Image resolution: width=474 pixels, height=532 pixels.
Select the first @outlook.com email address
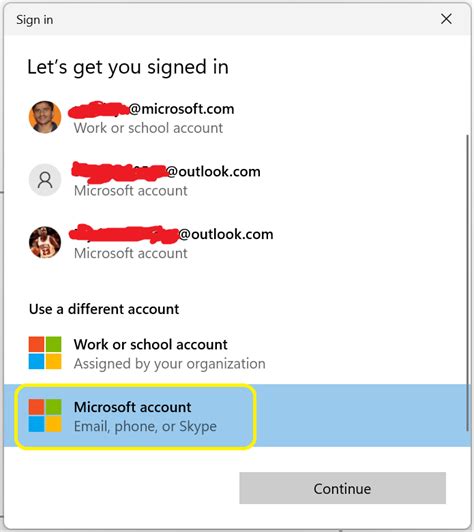[x=166, y=171]
